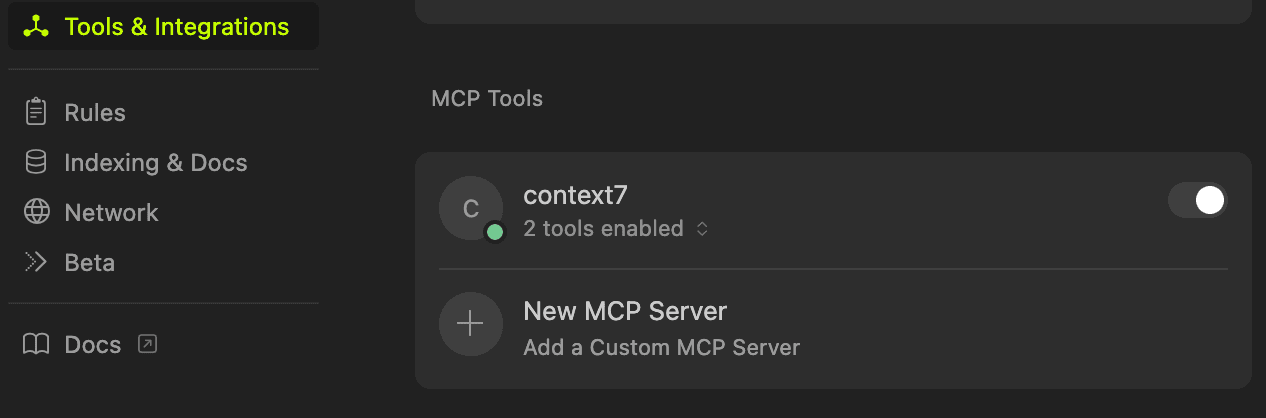The image size is (1266, 418).
Task: Go to Indexing & Docs settings
Action: tap(155, 162)
